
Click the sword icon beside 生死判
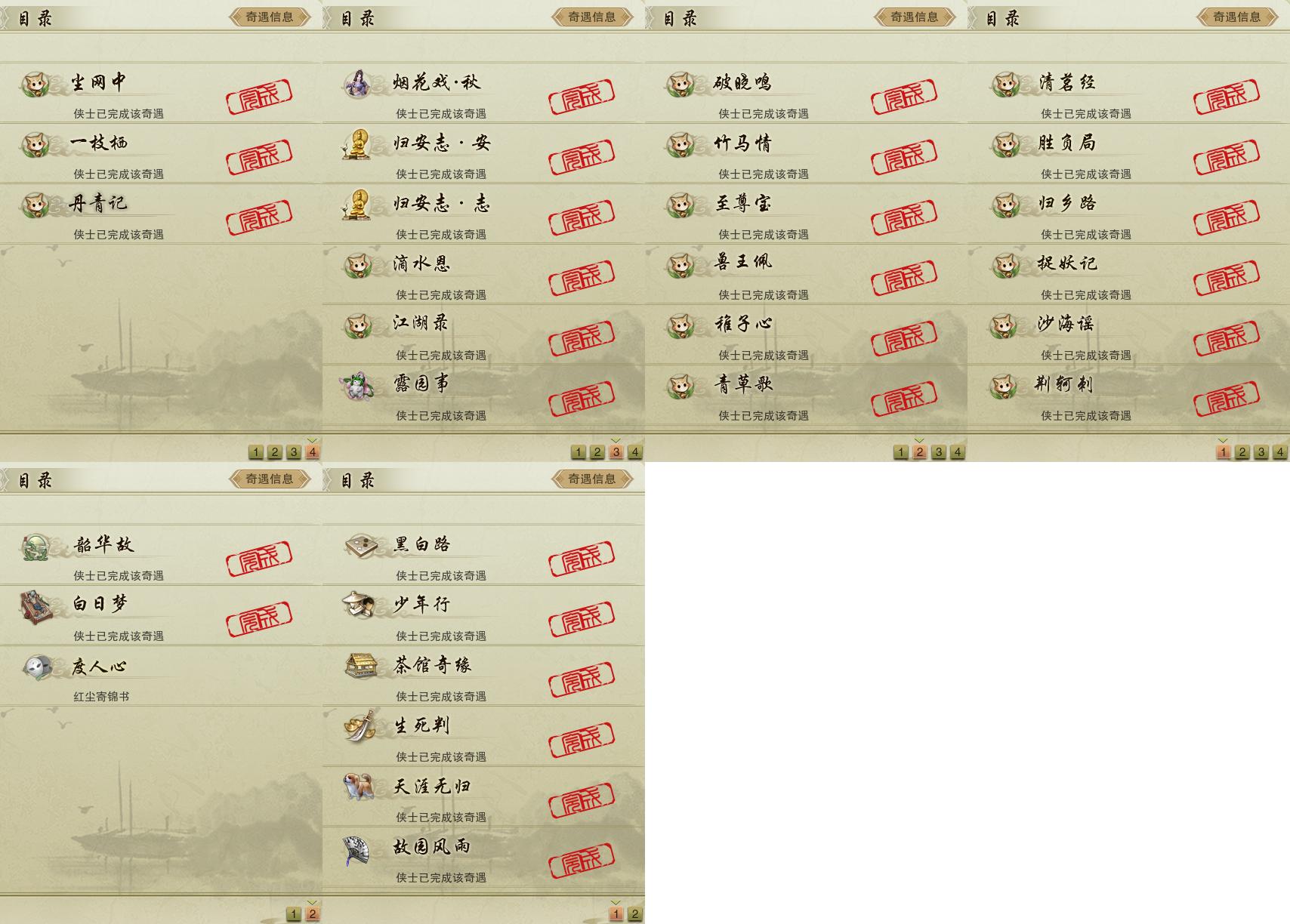(x=360, y=726)
